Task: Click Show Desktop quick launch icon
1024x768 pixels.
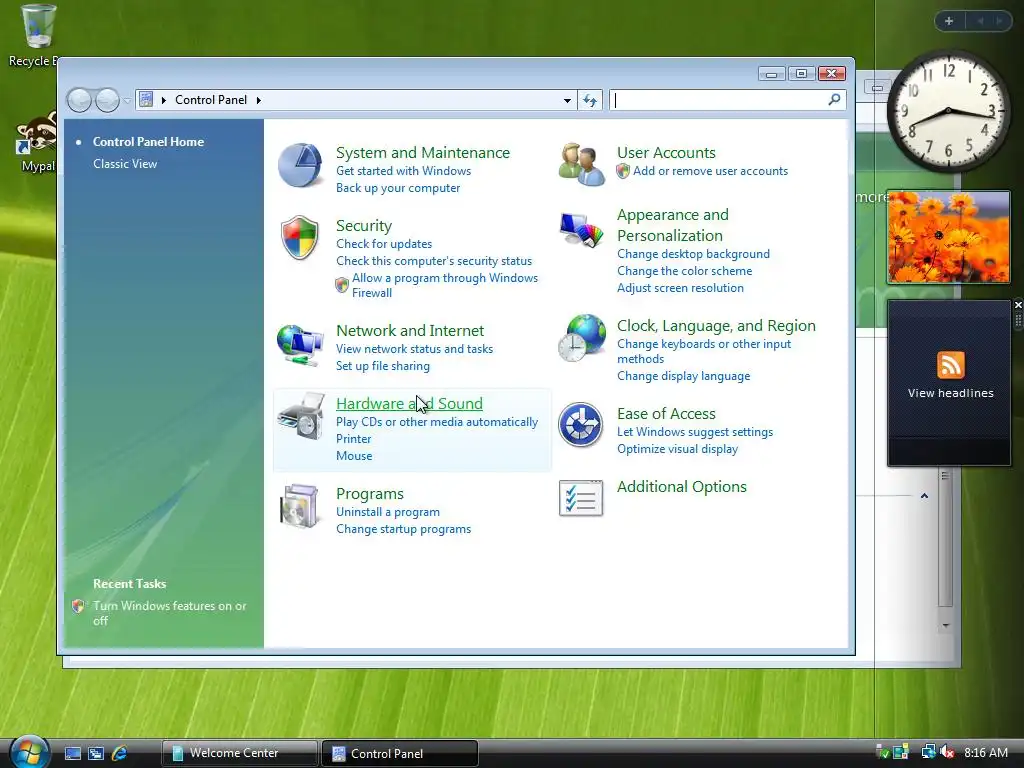Action: tap(72, 754)
